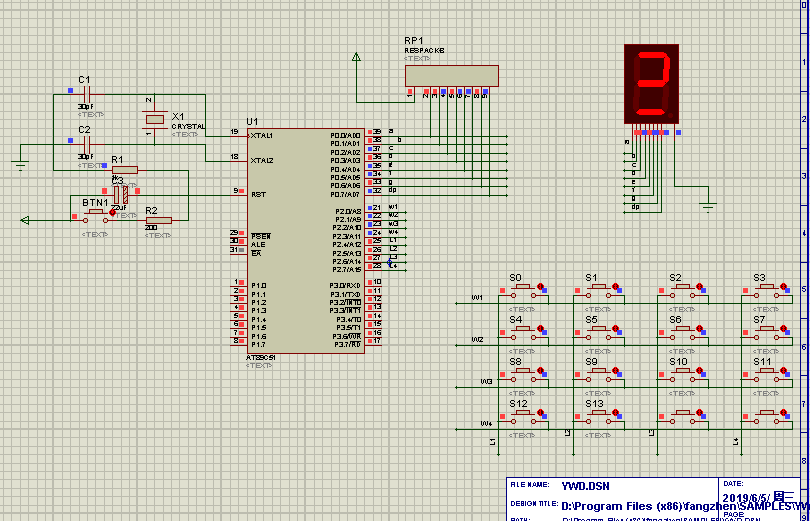810x521 pixels.
Task: Click W4 net label on S12's row wire
Action: (486, 424)
